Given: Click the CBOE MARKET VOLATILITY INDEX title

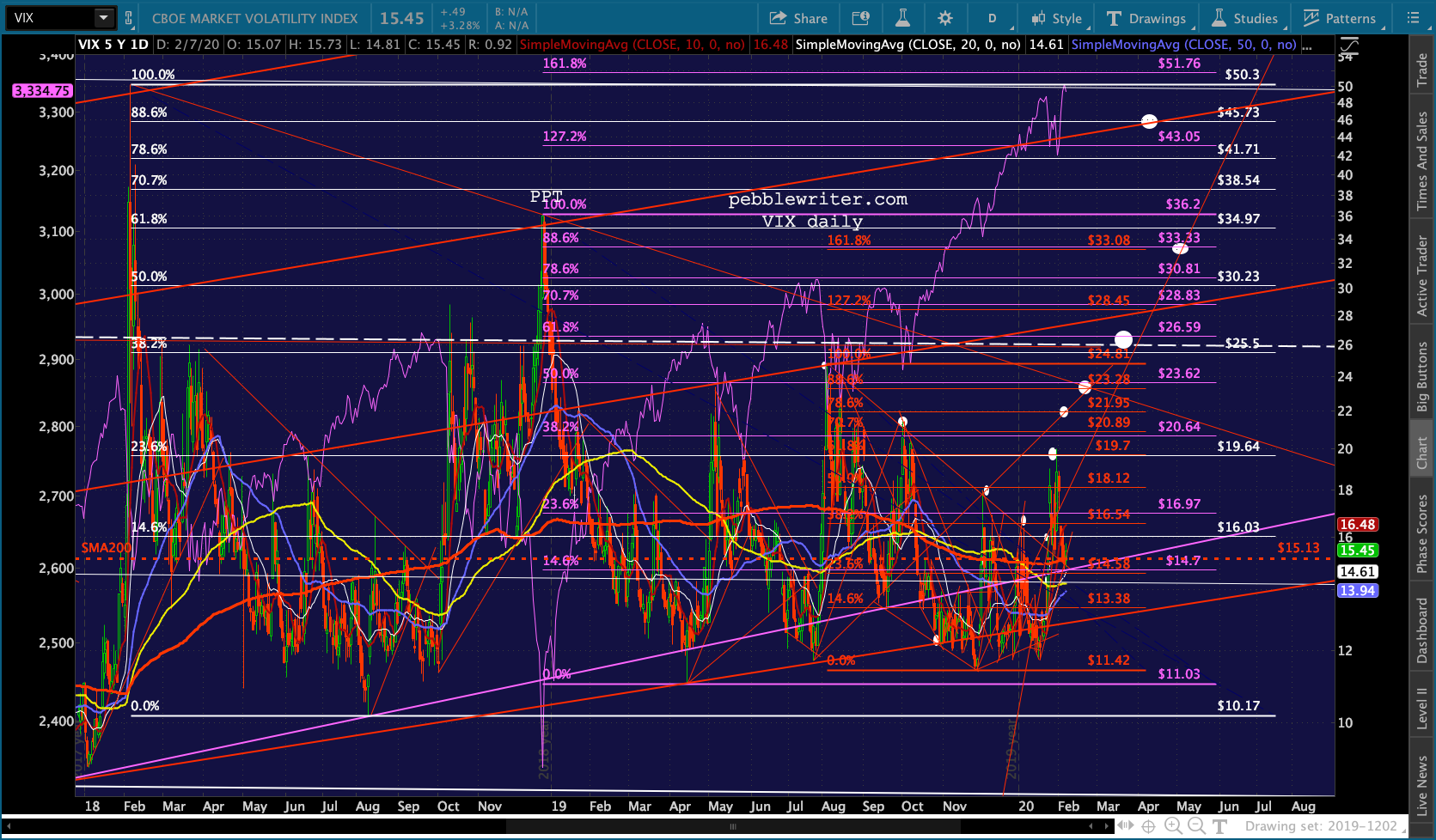Looking at the screenshot, I should pyautogui.click(x=254, y=18).
